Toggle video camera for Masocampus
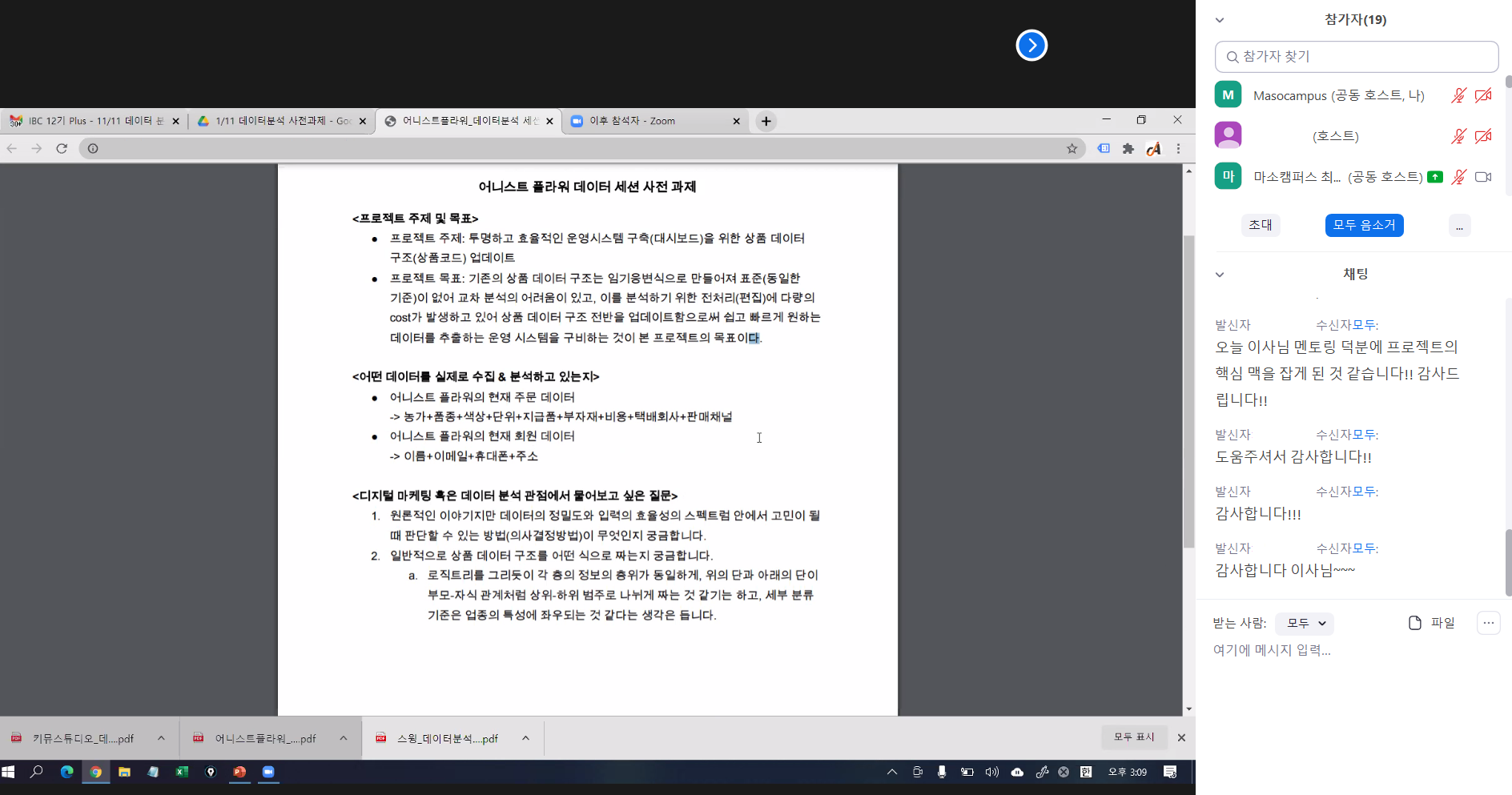 (x=1483, y=95)
